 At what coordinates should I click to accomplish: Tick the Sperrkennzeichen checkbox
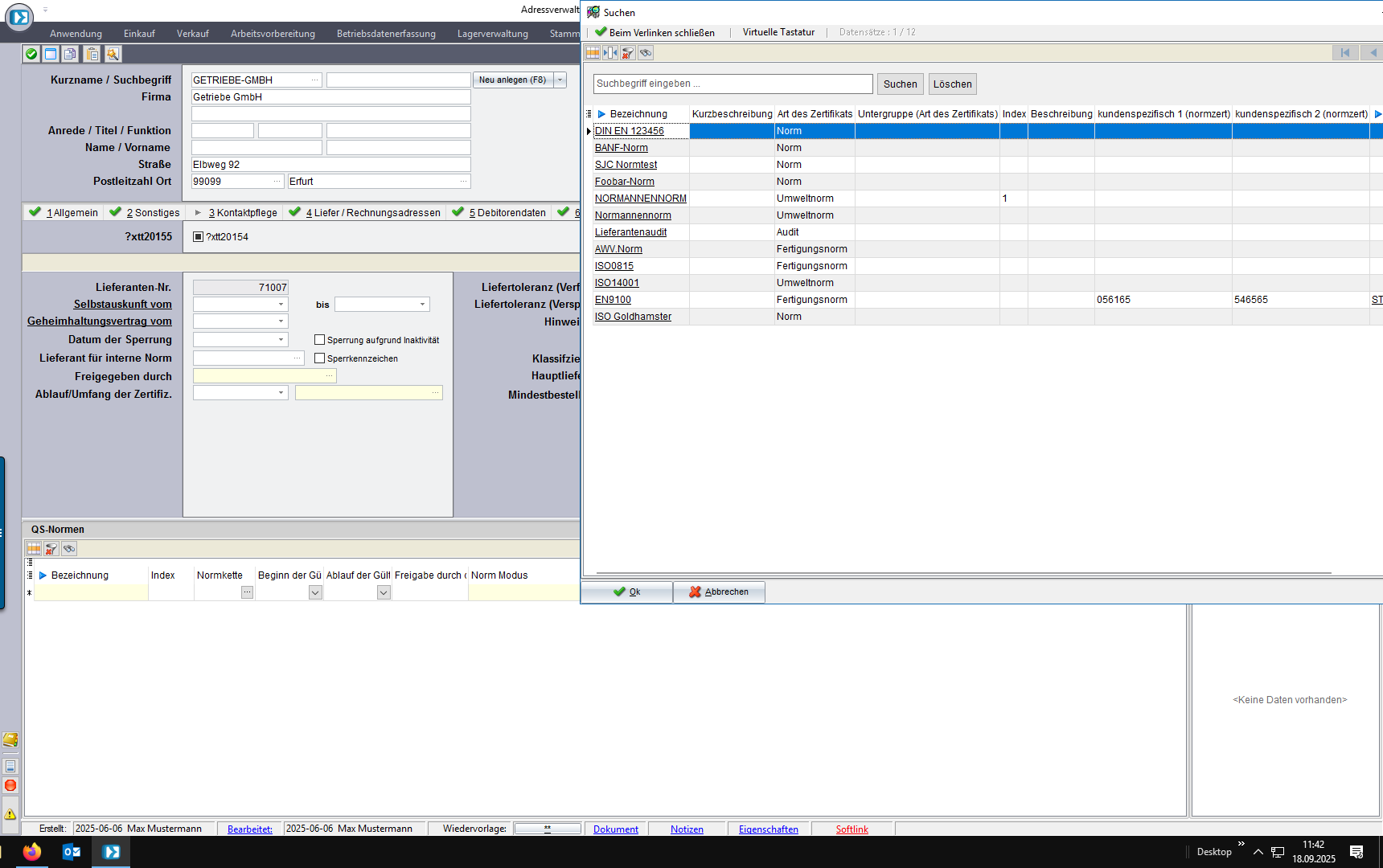pos(320,358)
